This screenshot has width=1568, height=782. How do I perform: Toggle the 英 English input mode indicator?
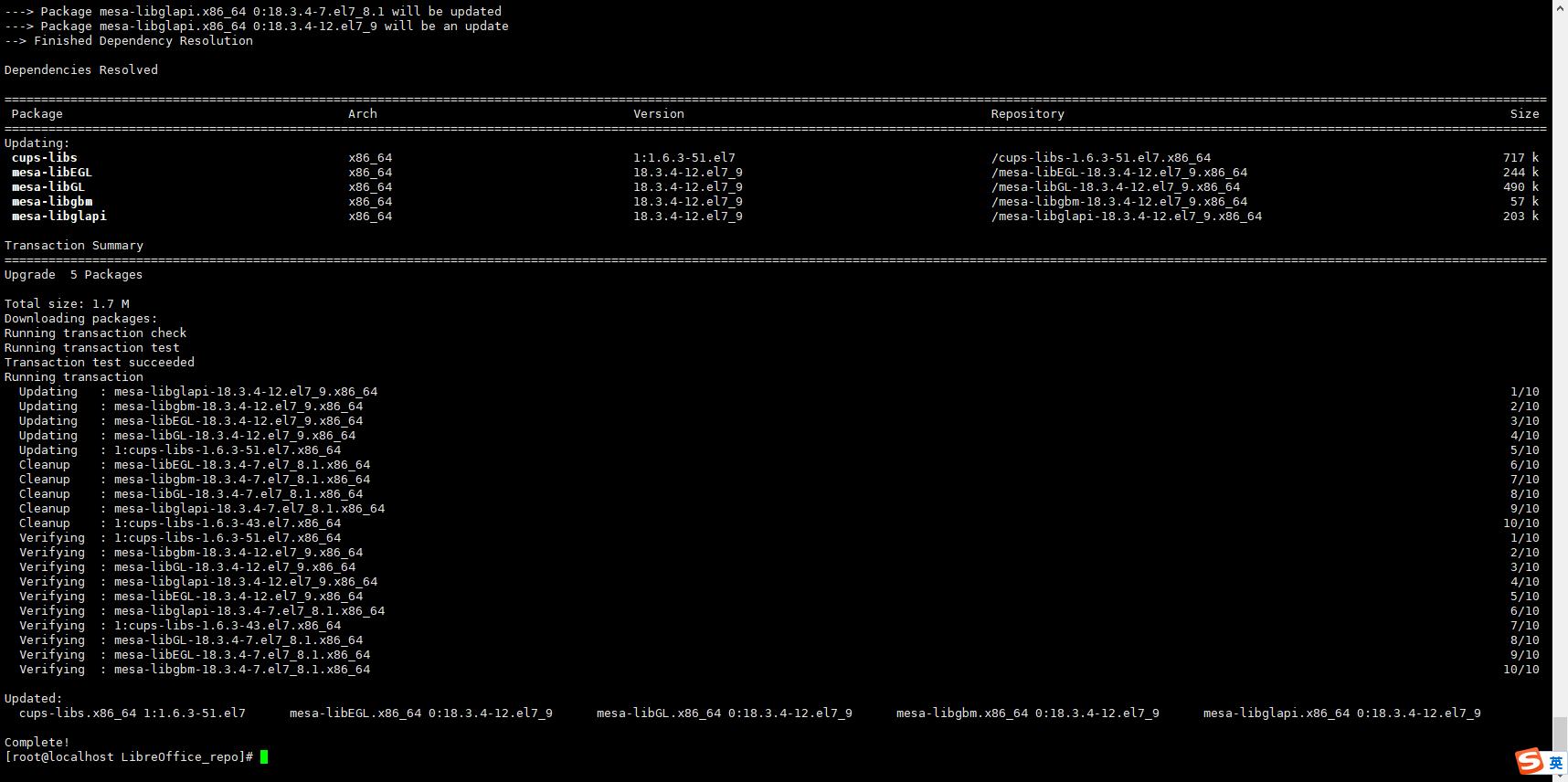point(1555,763)
